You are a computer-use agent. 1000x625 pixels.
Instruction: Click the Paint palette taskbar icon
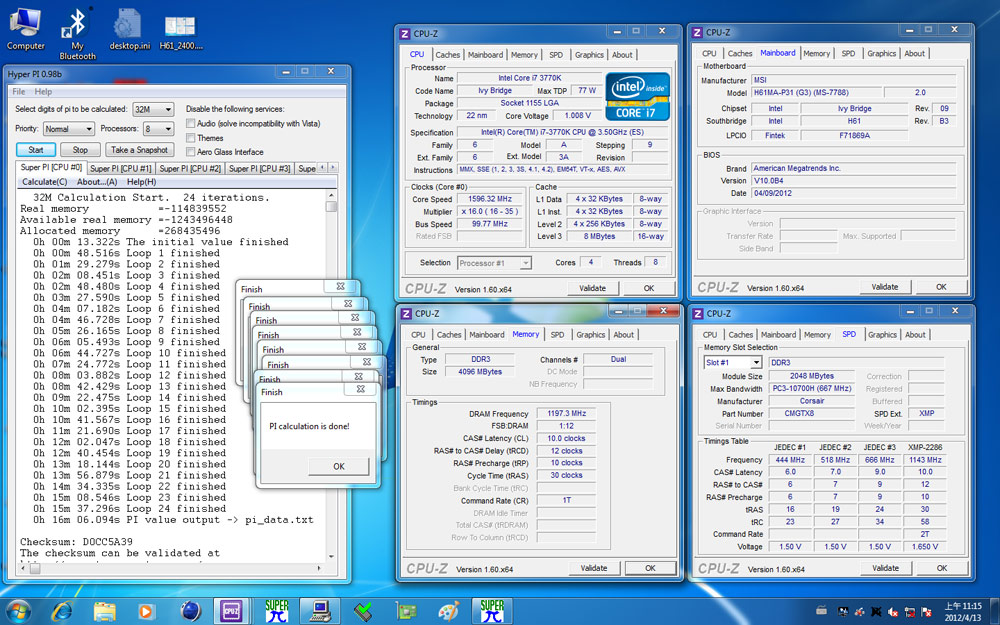pos(449,608)
